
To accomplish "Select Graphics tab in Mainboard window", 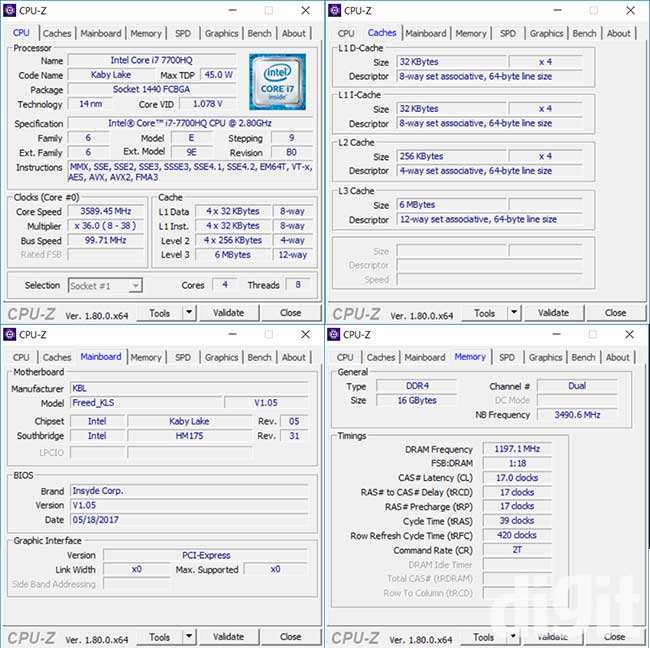I will point(221,357).
